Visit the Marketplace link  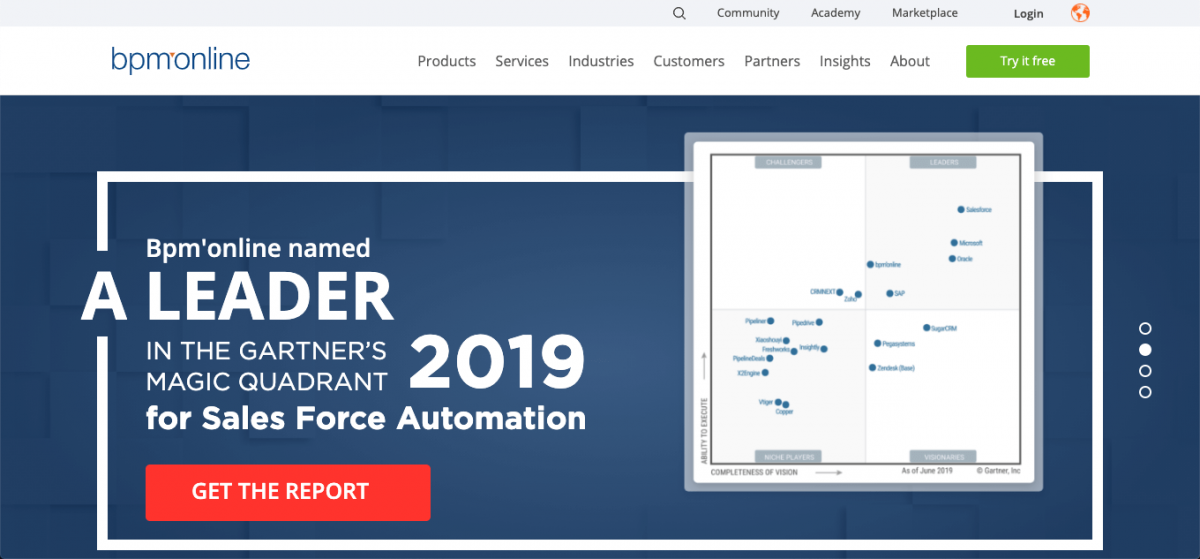coord(925,13)
